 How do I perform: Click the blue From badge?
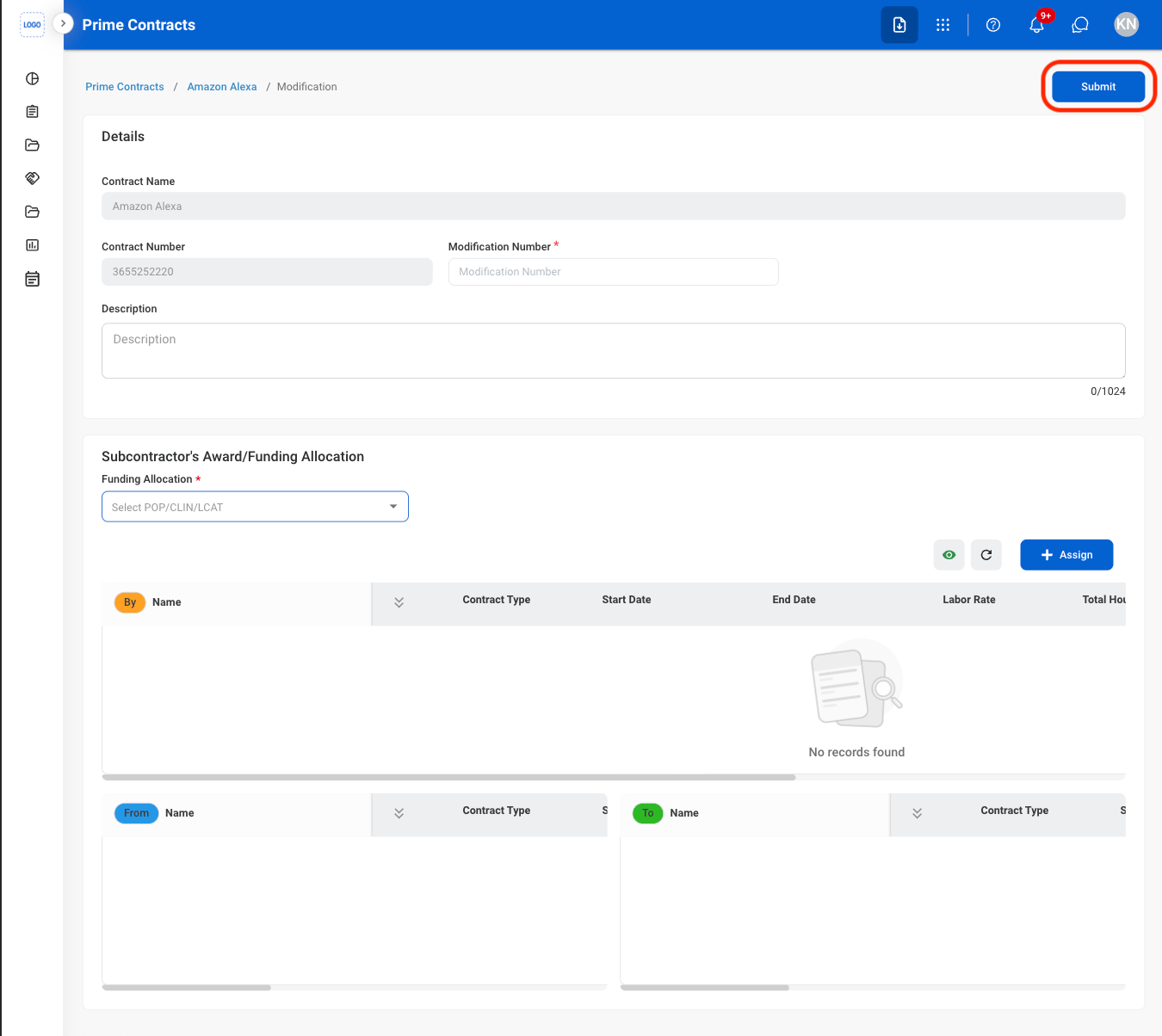tap(136, 813)
